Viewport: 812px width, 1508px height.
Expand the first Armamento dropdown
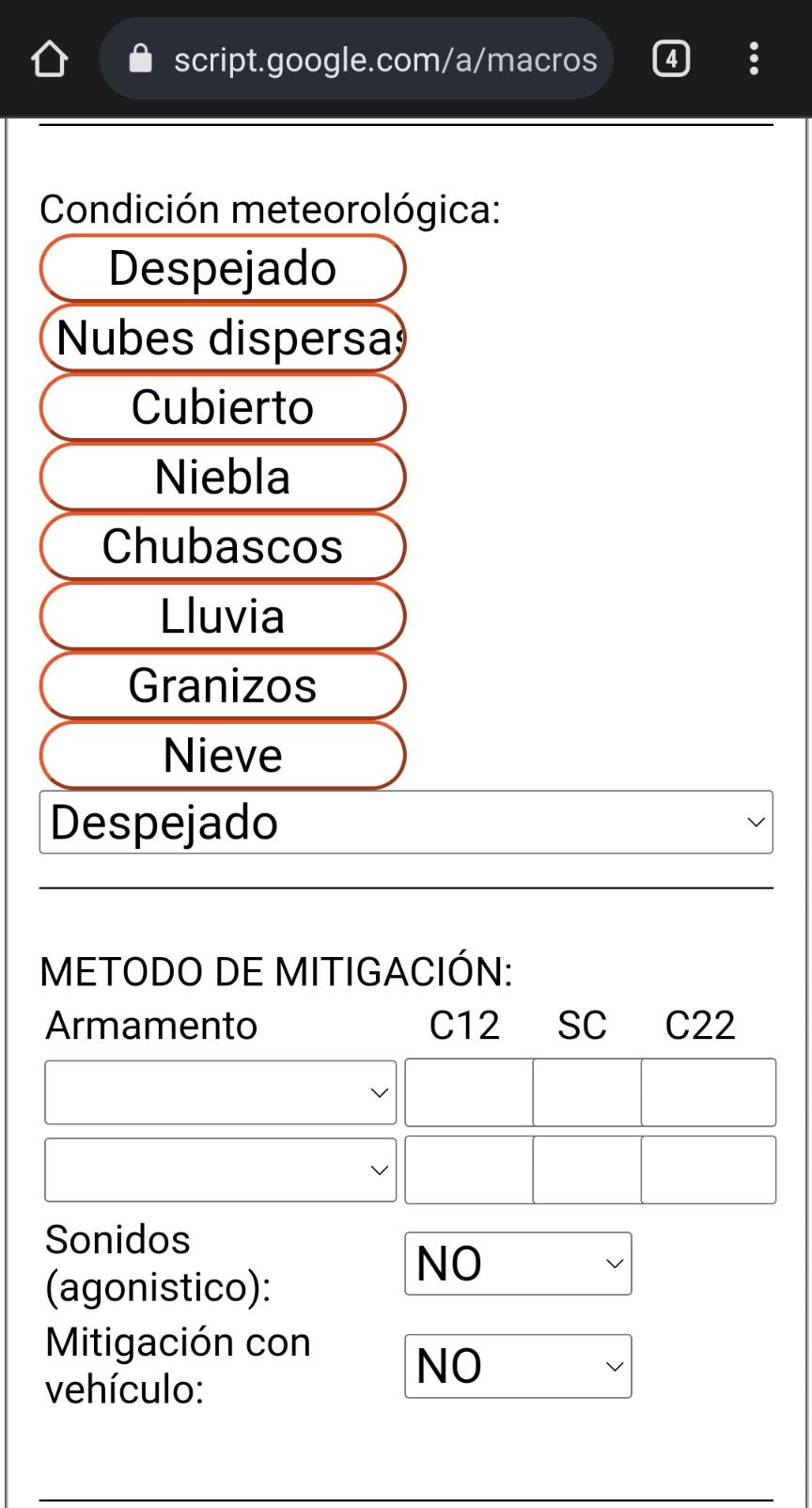221,1092
